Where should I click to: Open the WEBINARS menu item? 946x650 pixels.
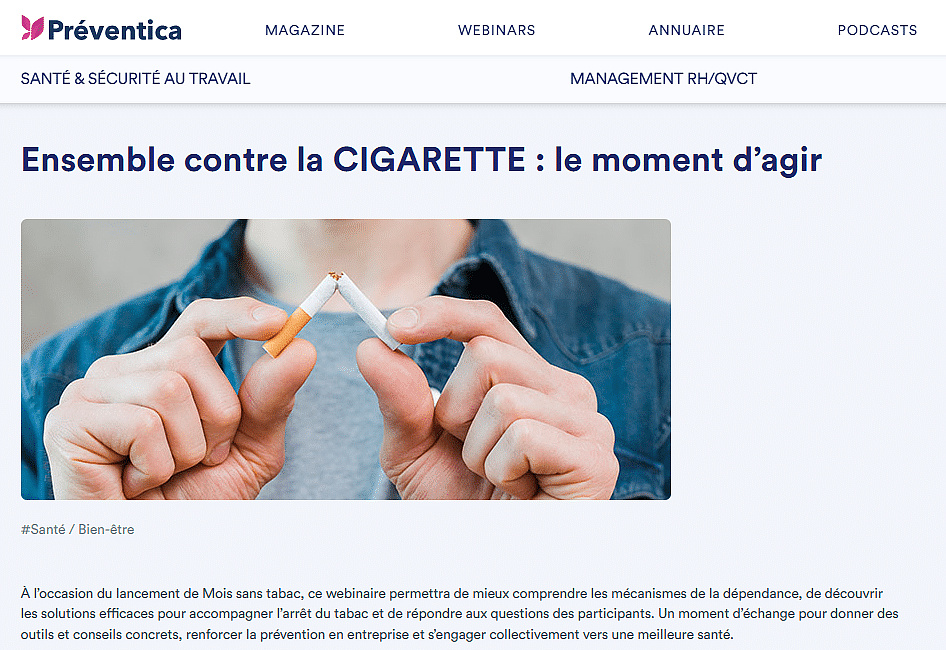click(x=496, y=30)
